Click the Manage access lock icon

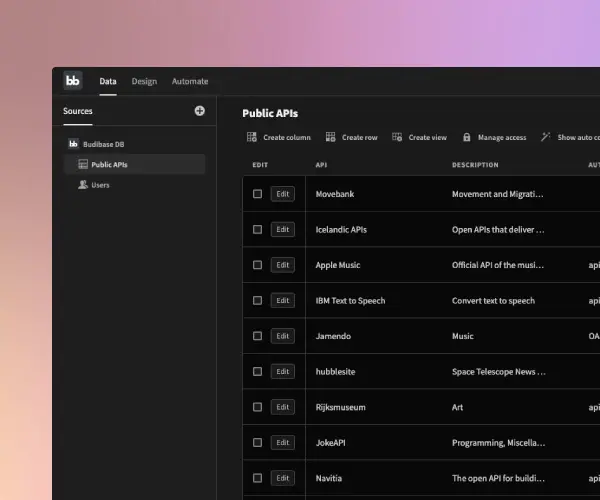tap(466, 137)
